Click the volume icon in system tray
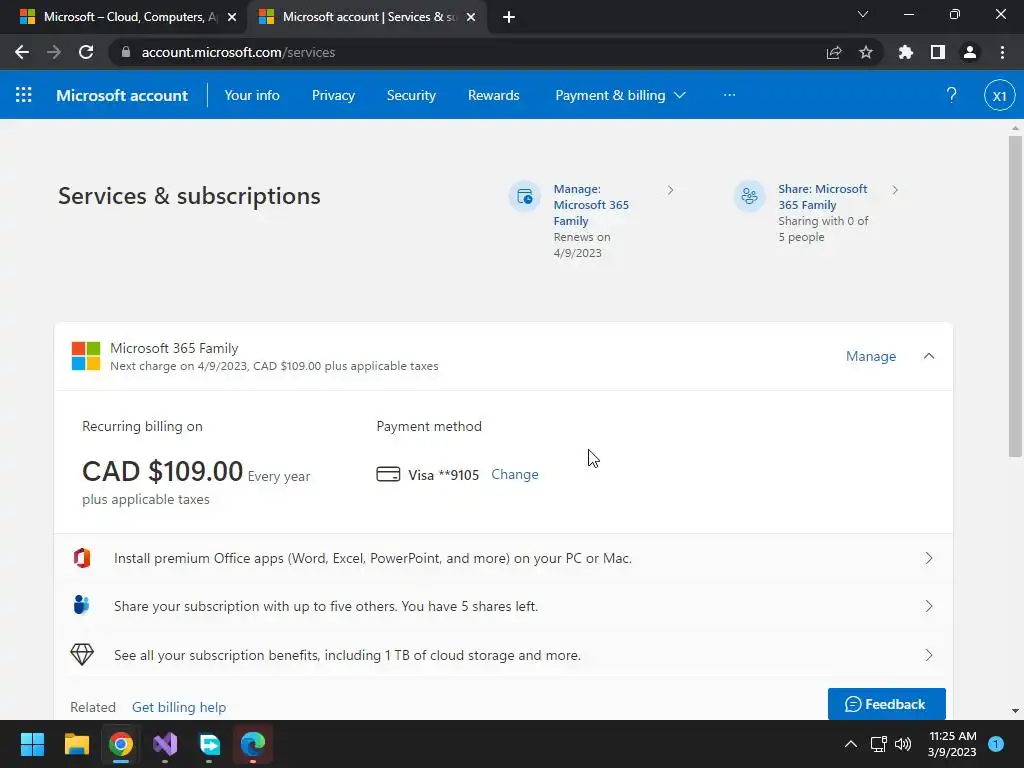 click(903, 744)
